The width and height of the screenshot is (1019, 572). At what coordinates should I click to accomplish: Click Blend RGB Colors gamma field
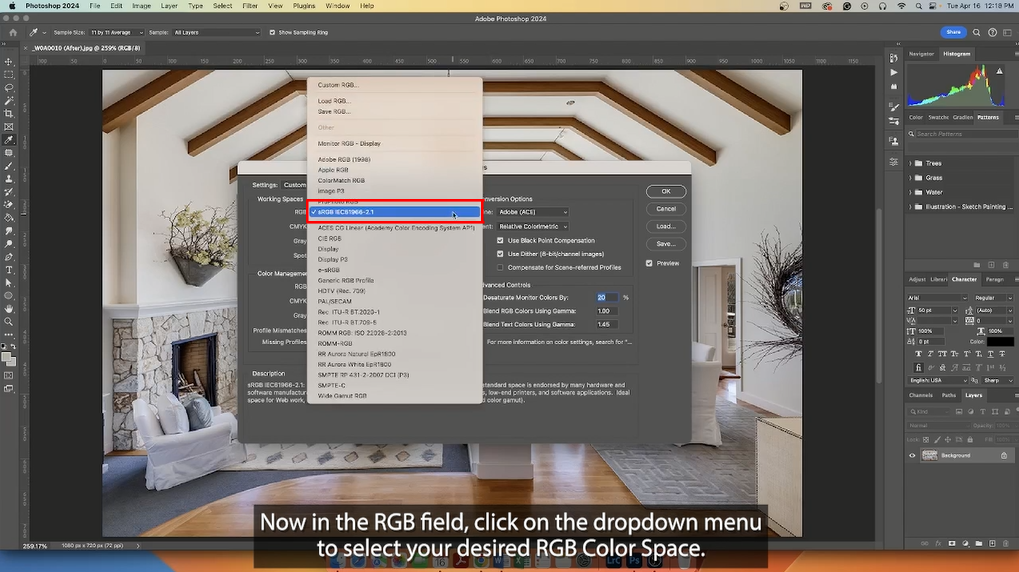coord(607,311)
